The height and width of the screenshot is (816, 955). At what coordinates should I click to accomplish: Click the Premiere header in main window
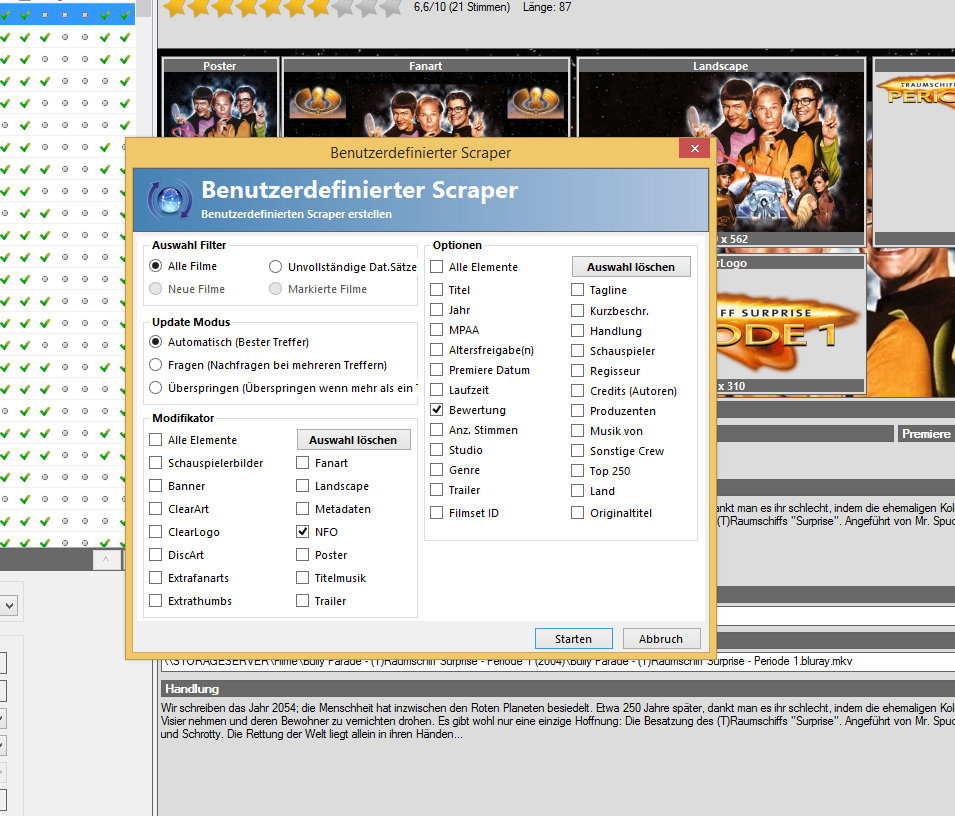[926, 434]
